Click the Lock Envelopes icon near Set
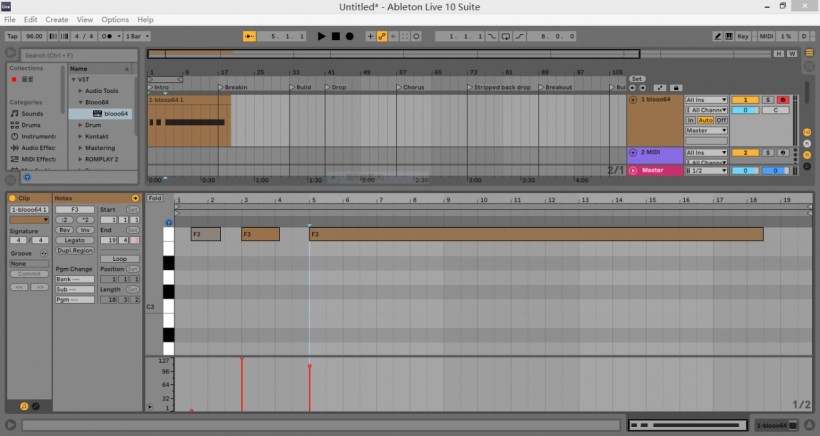The height and width of the screenshot is (436, 820). 675,87
